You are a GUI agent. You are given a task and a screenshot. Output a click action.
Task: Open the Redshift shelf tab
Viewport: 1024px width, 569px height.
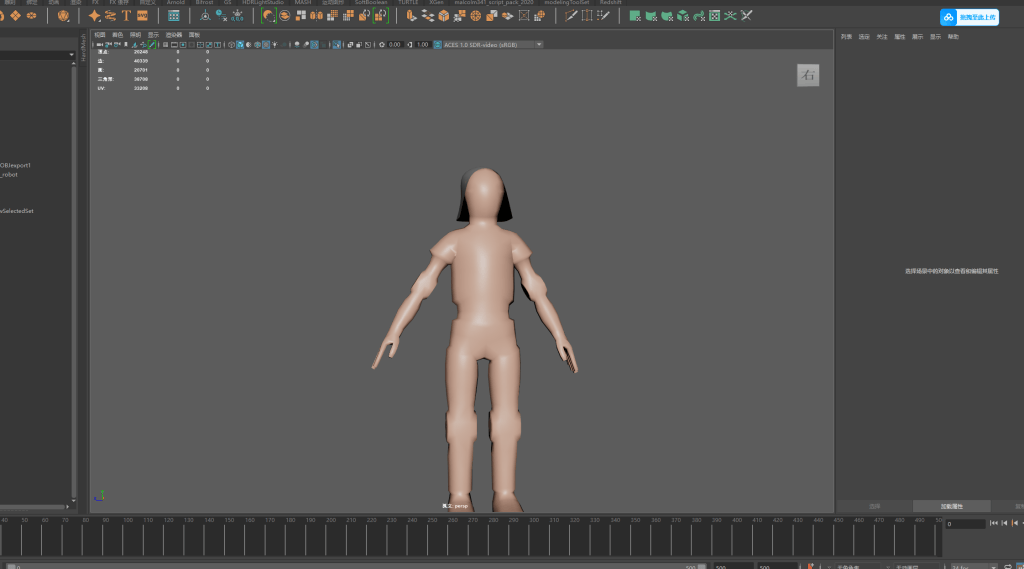point(611,3)
